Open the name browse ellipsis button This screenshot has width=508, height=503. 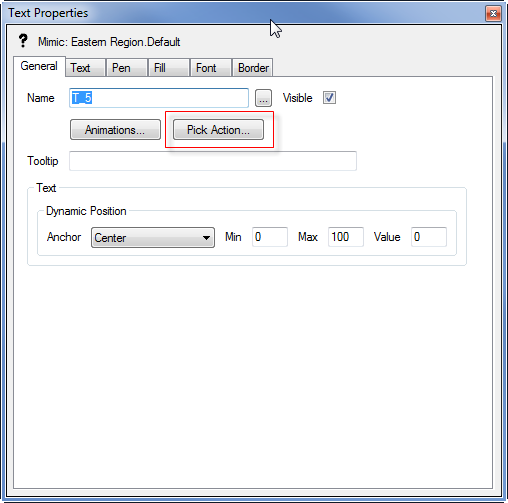(x=263, y=98)
